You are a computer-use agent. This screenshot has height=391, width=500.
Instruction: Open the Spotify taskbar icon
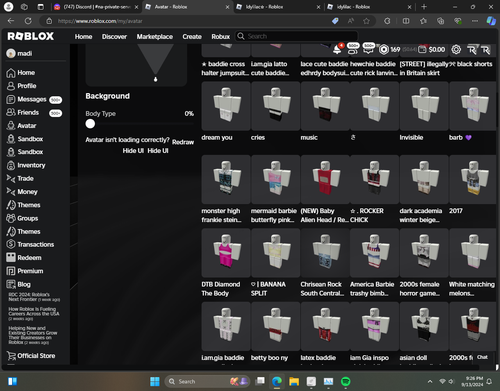point(346,381)
